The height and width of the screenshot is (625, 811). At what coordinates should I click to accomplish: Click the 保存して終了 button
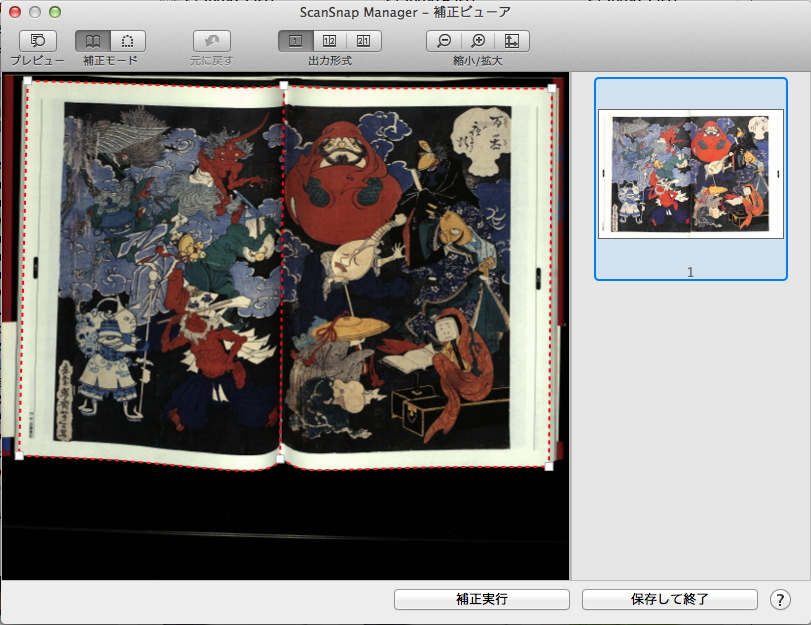tap(669, 599)
